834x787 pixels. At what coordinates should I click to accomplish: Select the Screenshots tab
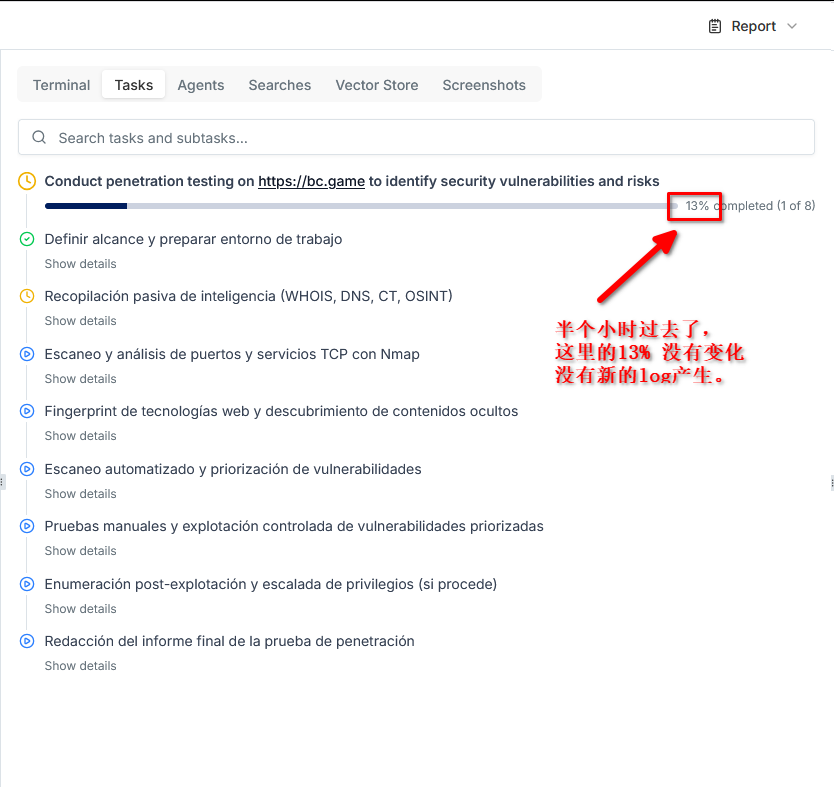pos(484,85)
